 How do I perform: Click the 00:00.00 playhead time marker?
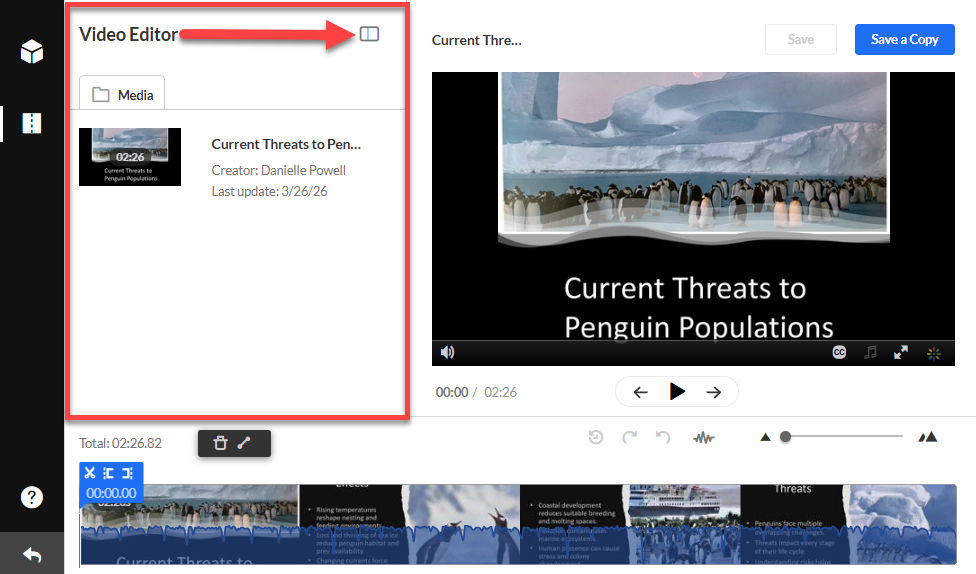coord(111,493)
